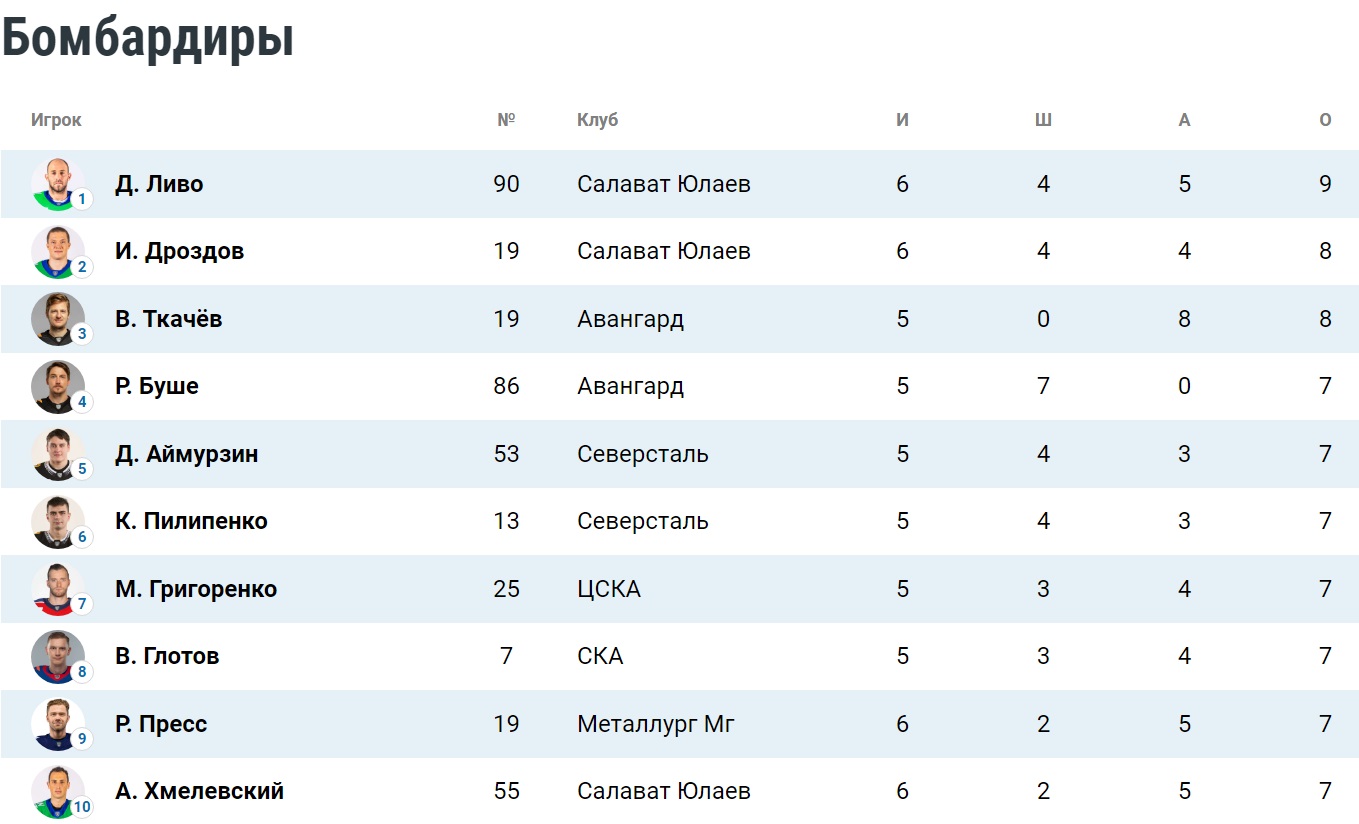Open Д. Ливо player avatar photo
This screenshot has width=1359, height=824.
click(58, 184)
